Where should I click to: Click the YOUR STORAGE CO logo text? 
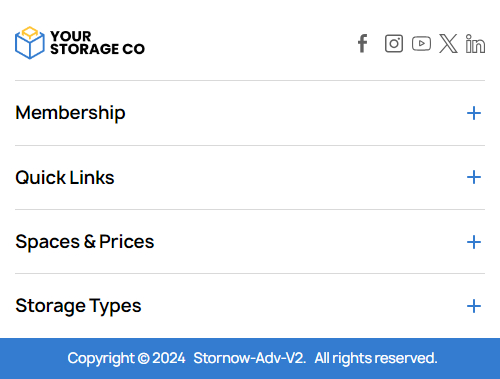click(x=97, y=43)
